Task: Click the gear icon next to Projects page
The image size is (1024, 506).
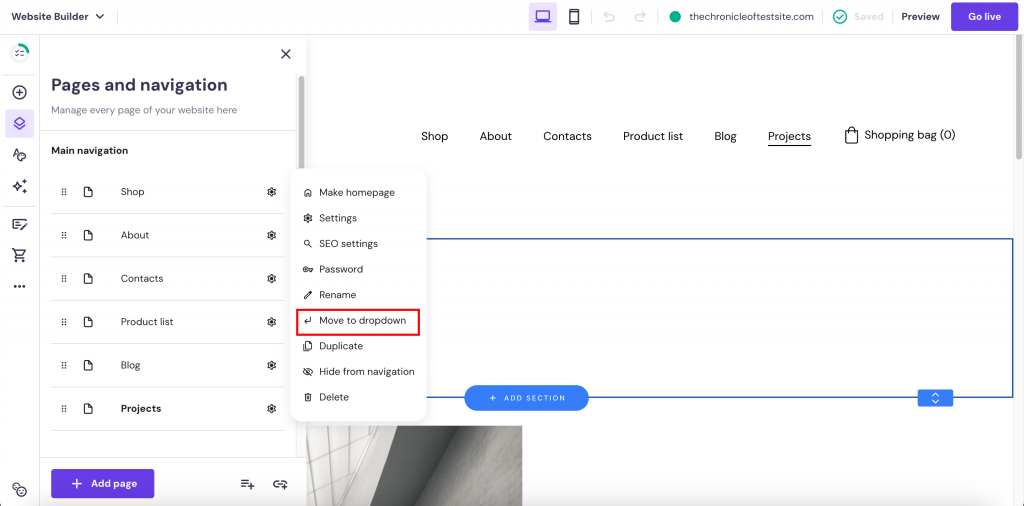Action: coord(271,409)
